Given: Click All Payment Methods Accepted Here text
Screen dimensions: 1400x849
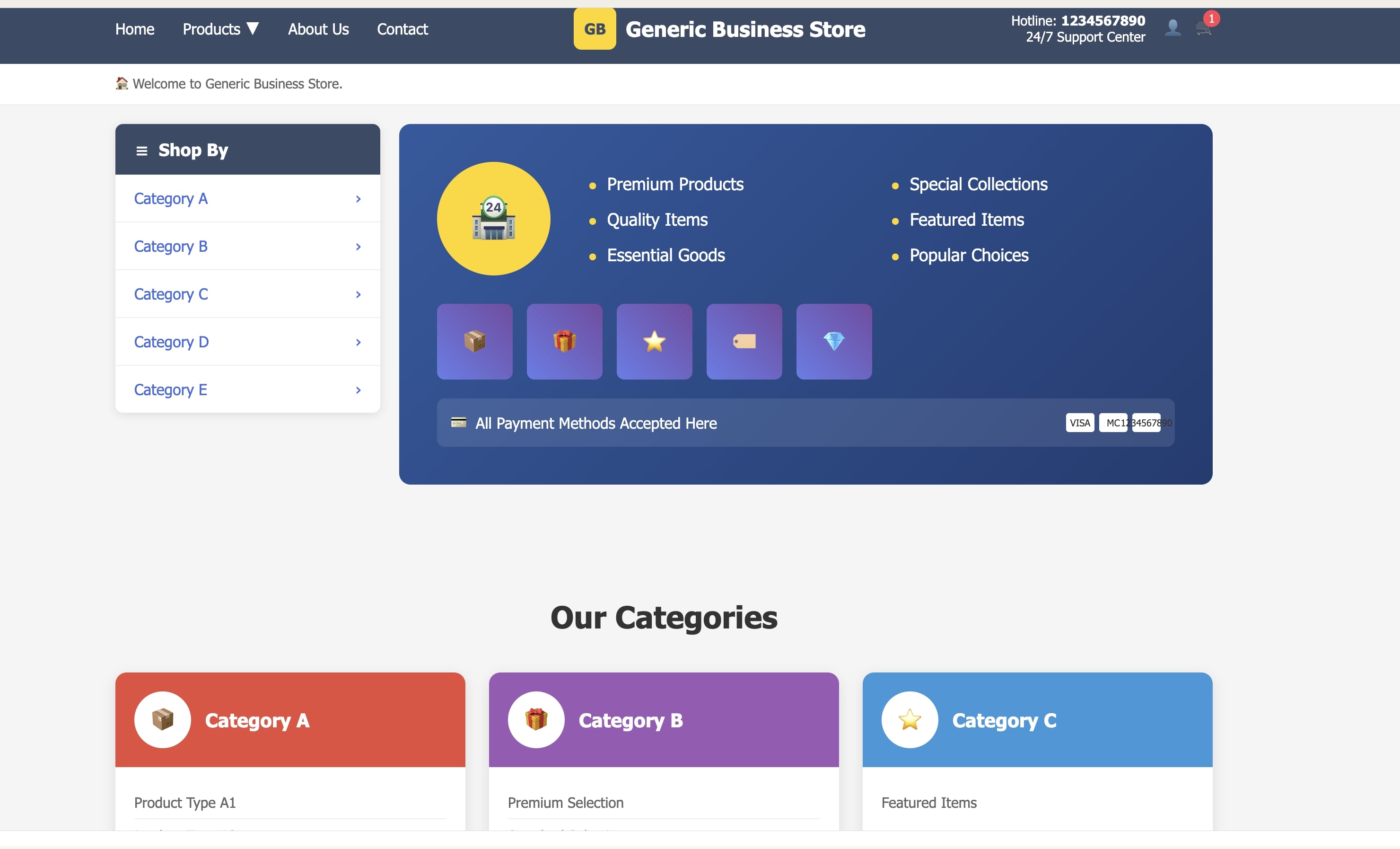Looking at the screenshot, I should coord(596,423).
